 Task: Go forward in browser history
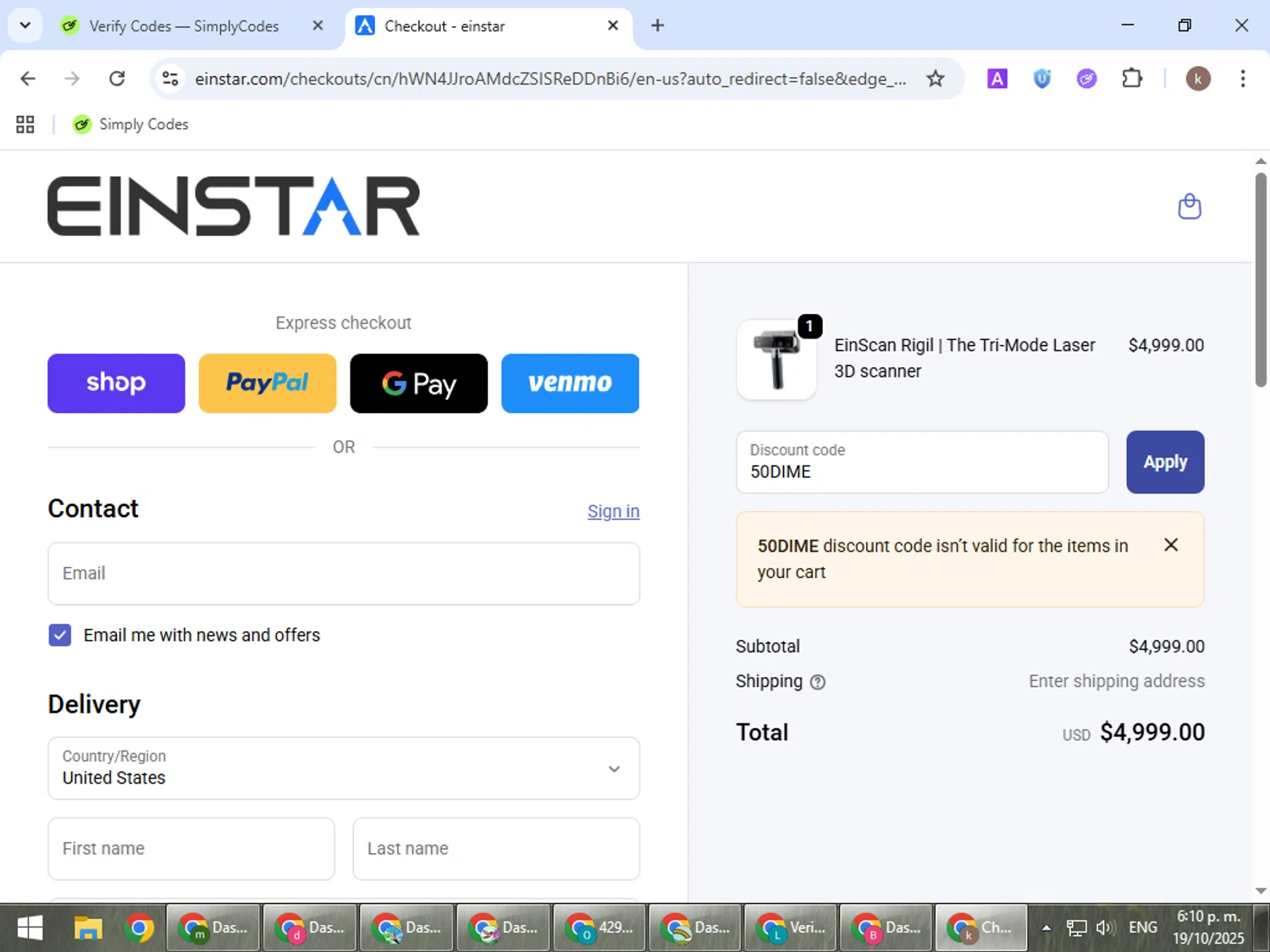pyautogui.click(x=72, y=79)
